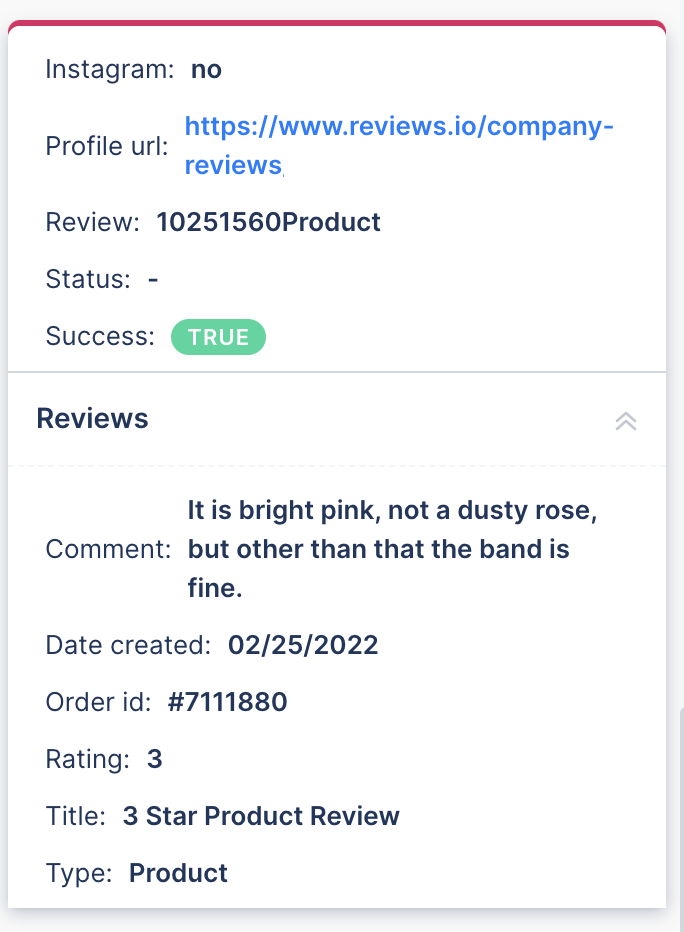
Task: Click the Status dash value
Action: 153,279
